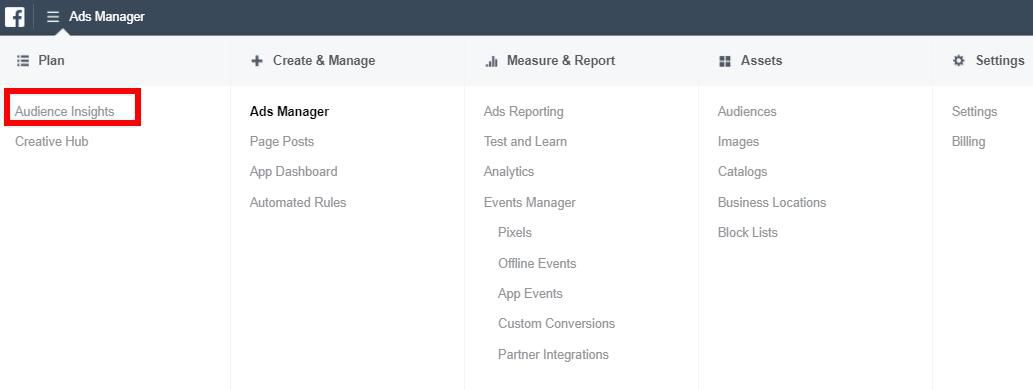Click the Measure & Report chart icon

(x=491, y=61)
